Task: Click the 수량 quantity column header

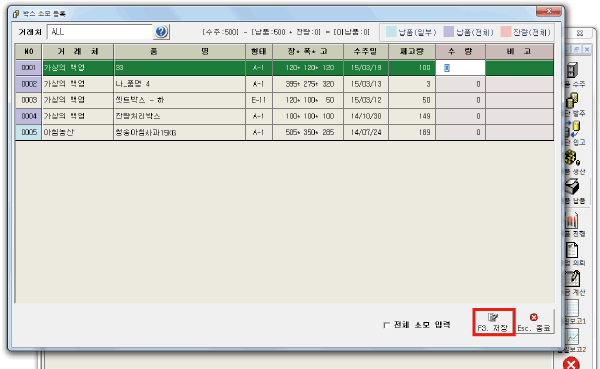Action: 460,51
